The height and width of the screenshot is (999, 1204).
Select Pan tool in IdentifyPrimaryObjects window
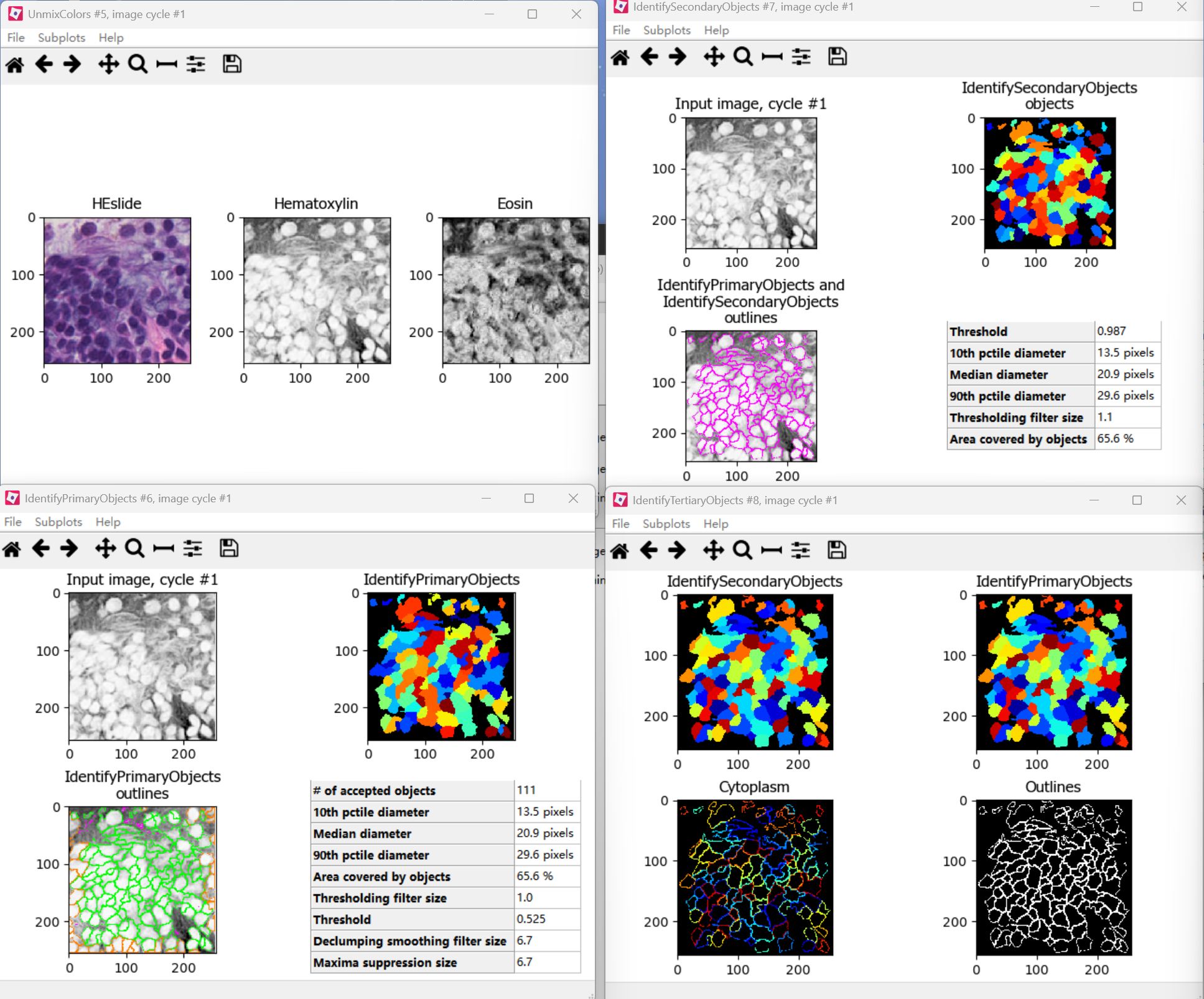click(x=105, y=549)
